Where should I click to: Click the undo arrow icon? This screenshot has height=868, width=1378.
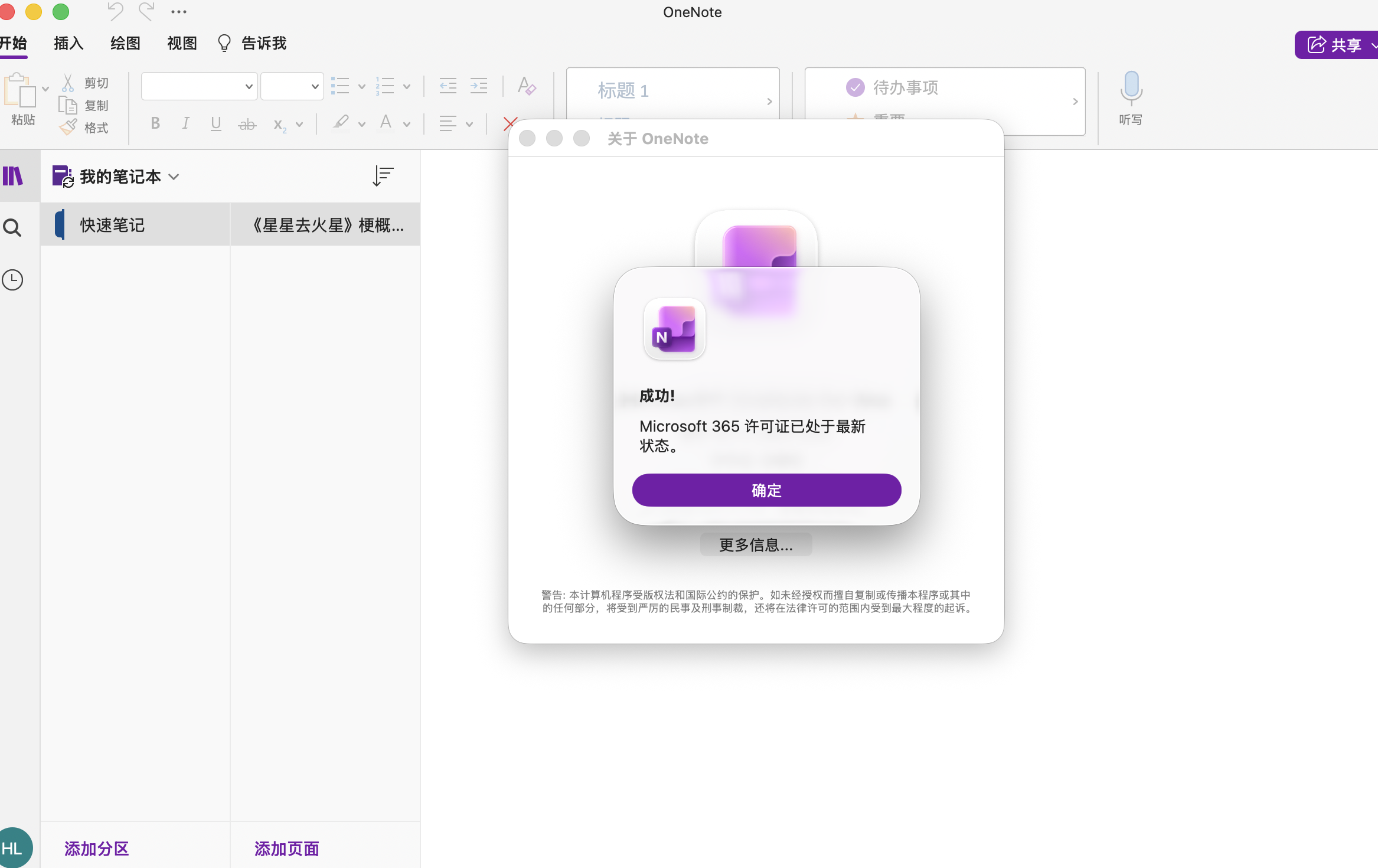pyautogui.click(x=116, y=11)
